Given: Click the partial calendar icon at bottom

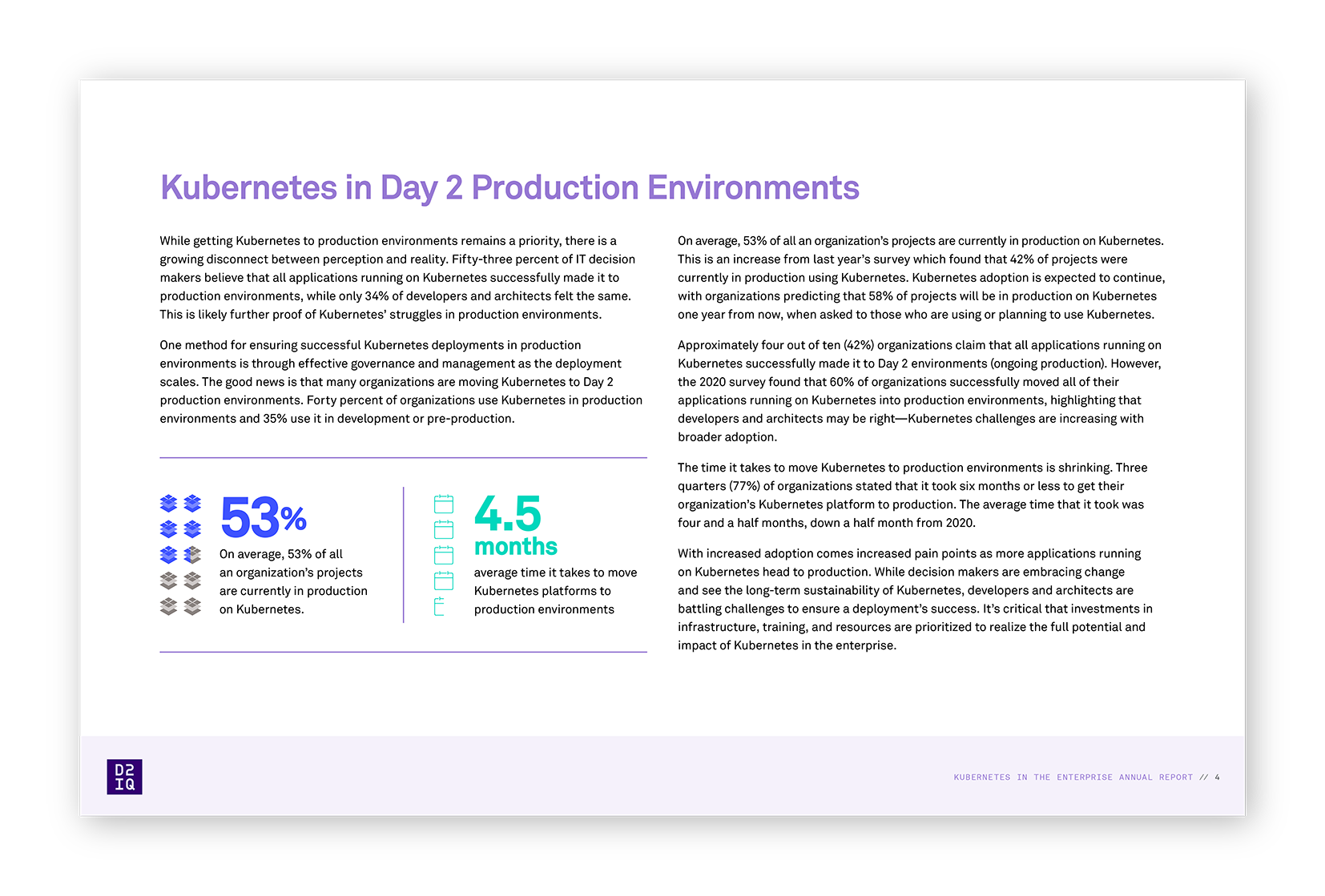Looking at the screenshot, I should pos(439,606).
